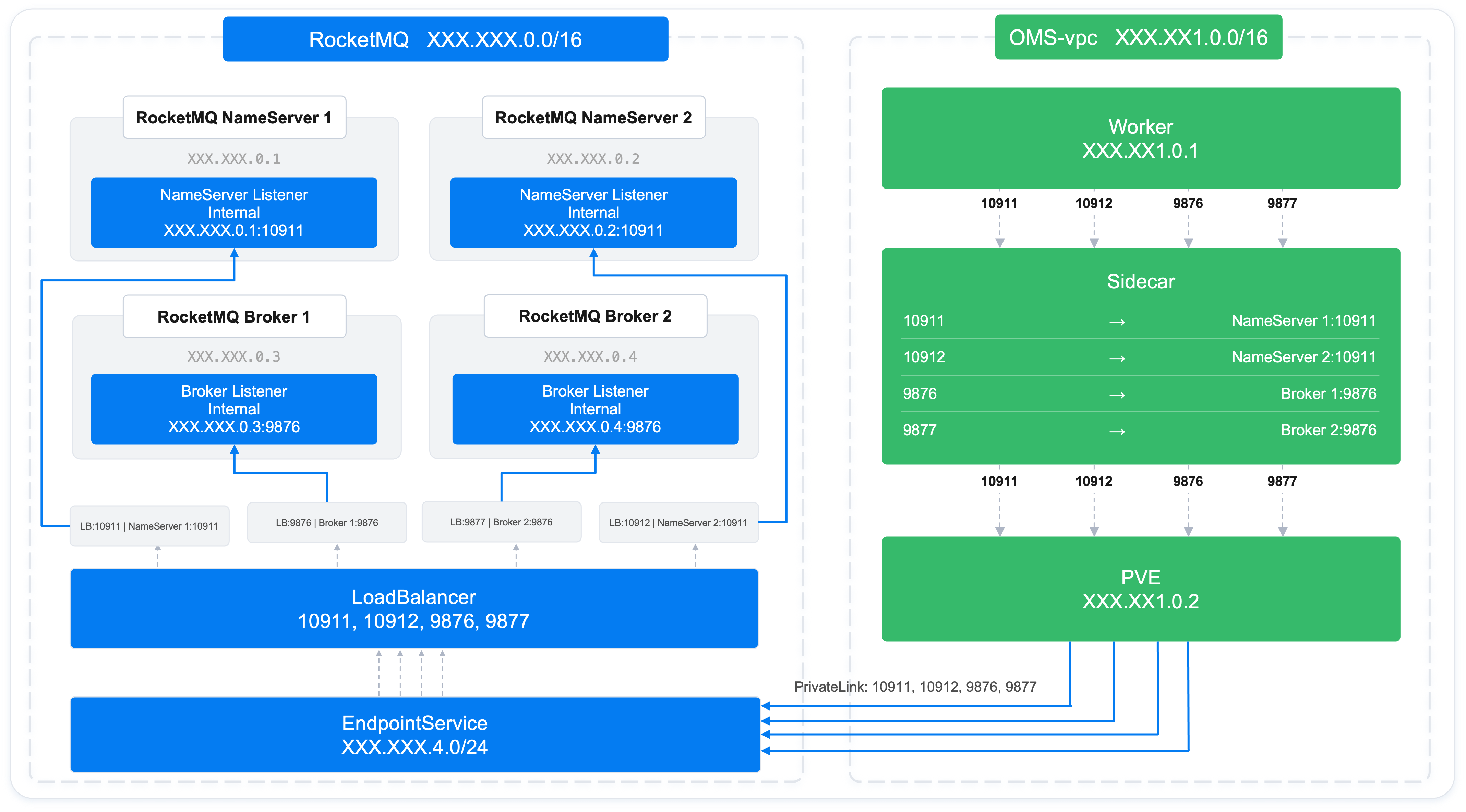Click port label 10911 between Worker and Sidecar
The width and height of the screenshot is (1466, 812).
point(999,203)
